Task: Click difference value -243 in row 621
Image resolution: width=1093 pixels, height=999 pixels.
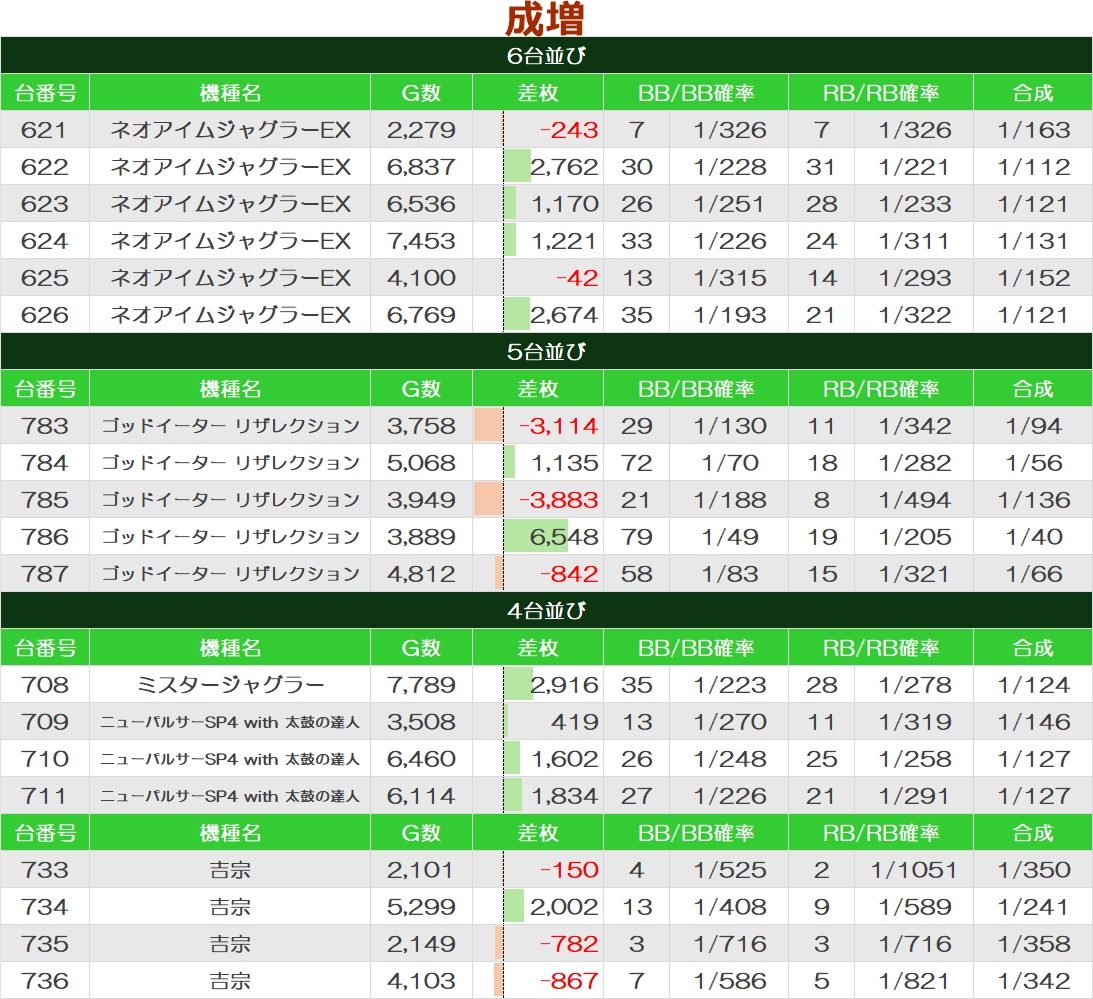Action: pyautogui.click(x=569, y=130)
